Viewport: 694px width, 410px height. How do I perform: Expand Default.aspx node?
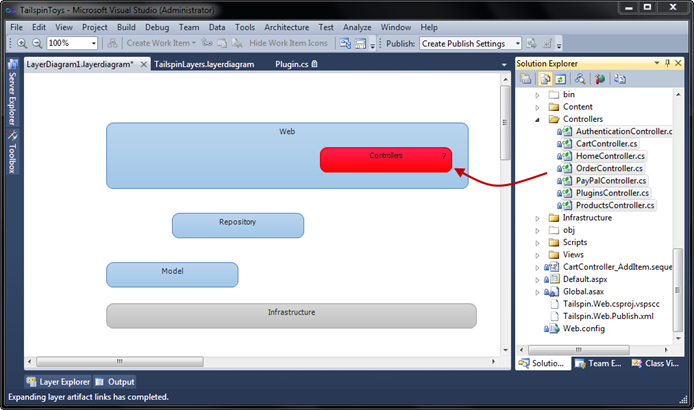click(537, 280)
